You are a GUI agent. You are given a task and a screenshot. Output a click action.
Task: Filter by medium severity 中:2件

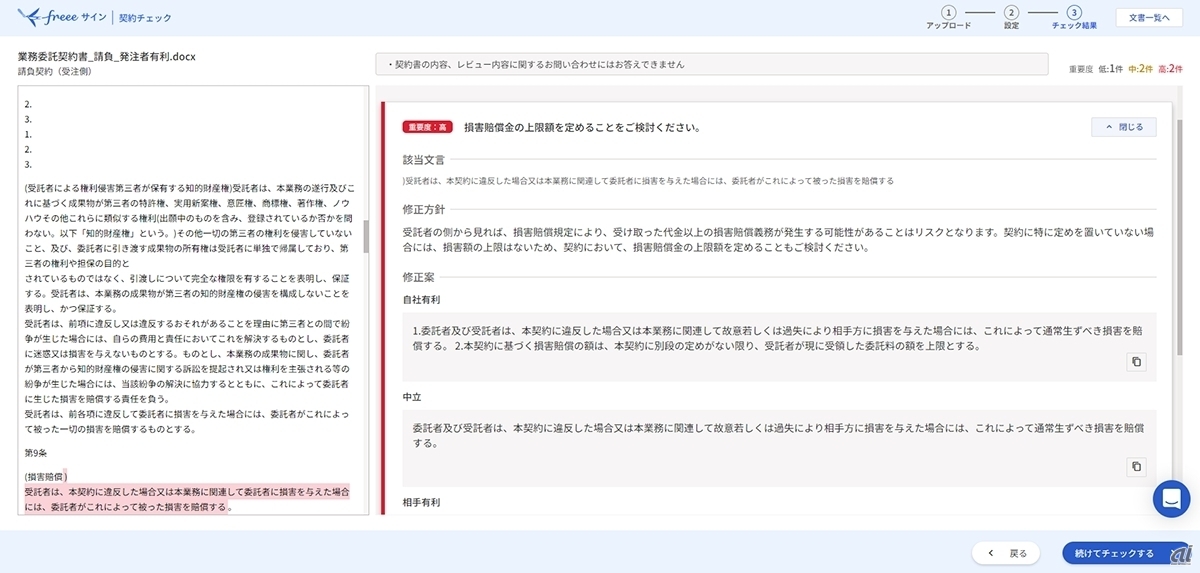click(1140, 68)
